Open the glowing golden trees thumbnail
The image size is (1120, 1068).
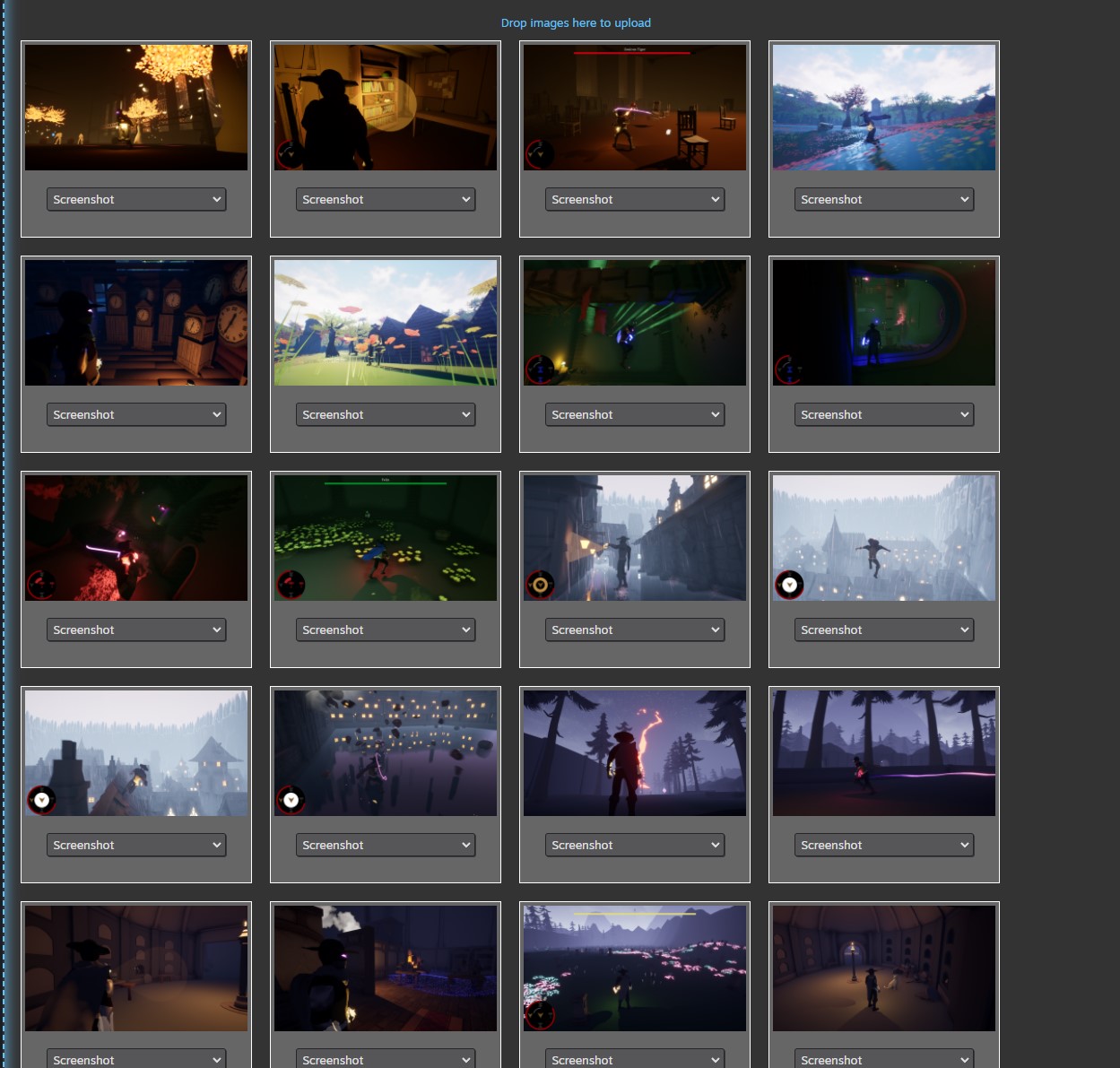coord(136,108)
